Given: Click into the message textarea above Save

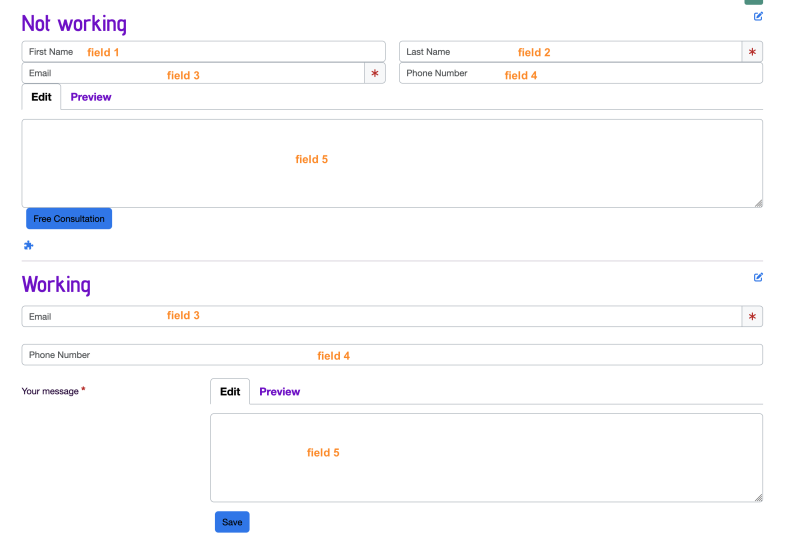Looking at the screenshot, I should click(486, 458).
